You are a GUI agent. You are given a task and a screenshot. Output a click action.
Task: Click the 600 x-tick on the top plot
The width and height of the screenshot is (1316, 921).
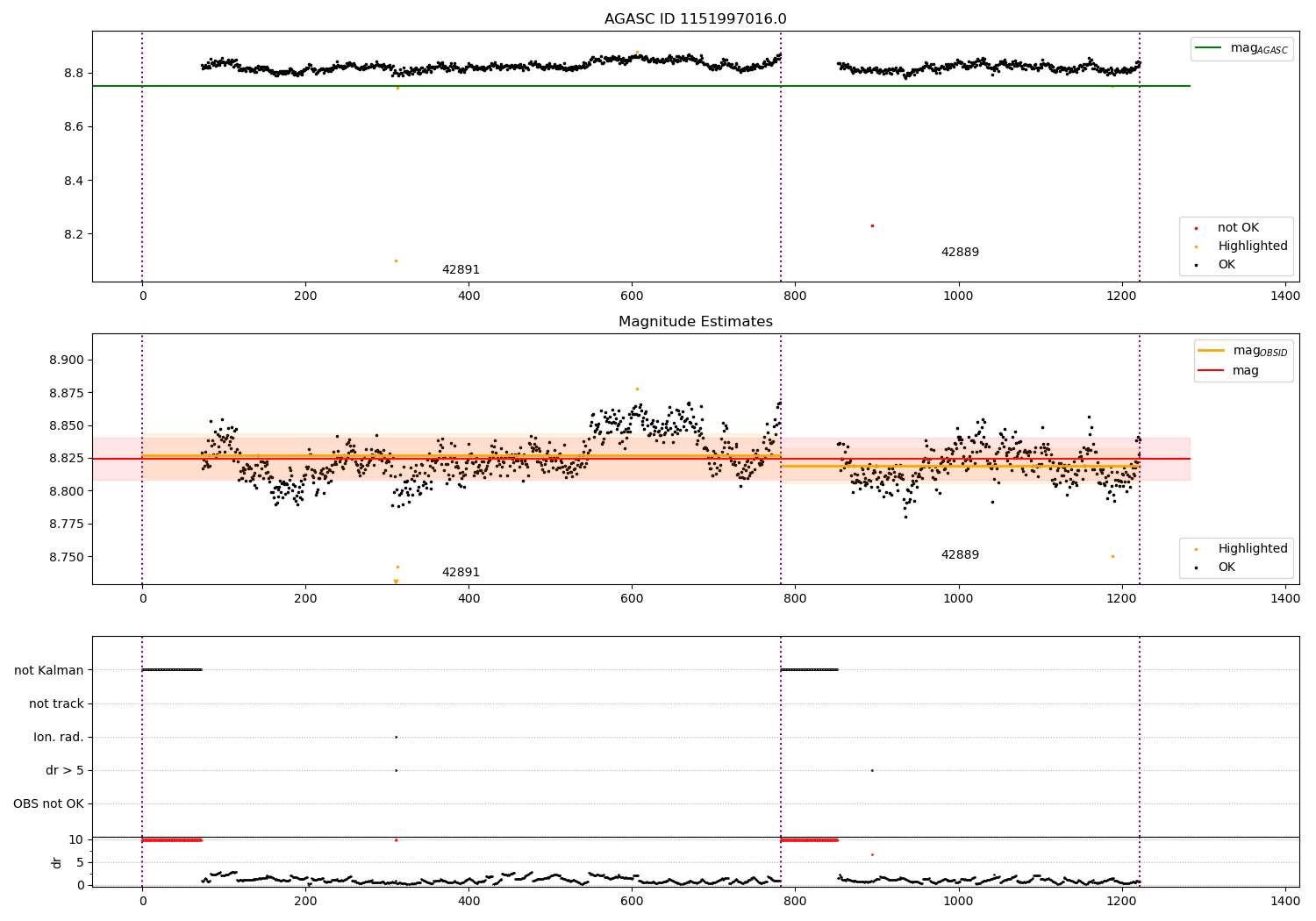[x=632, y=296]
